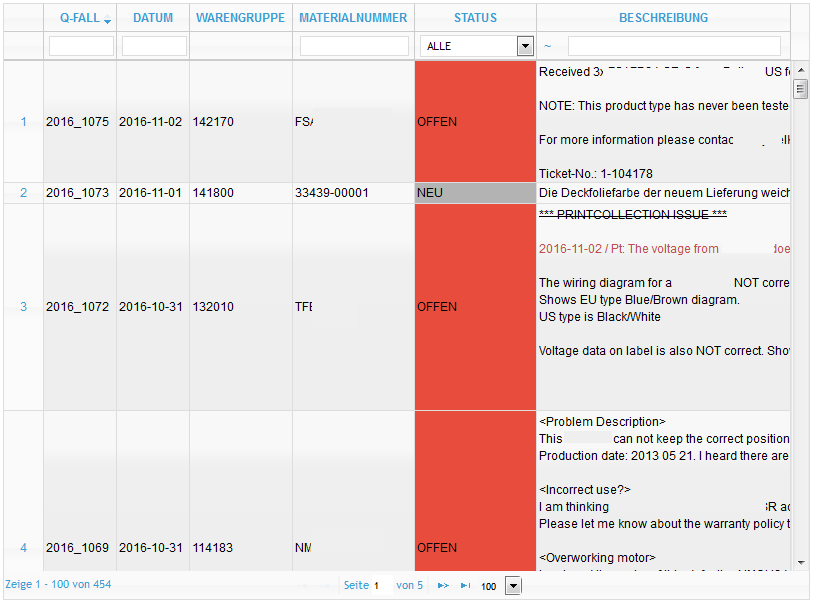Focus the MATERIALNUMMER filter input
This screenshot has height=604, width=814.
tap(354, 46)
